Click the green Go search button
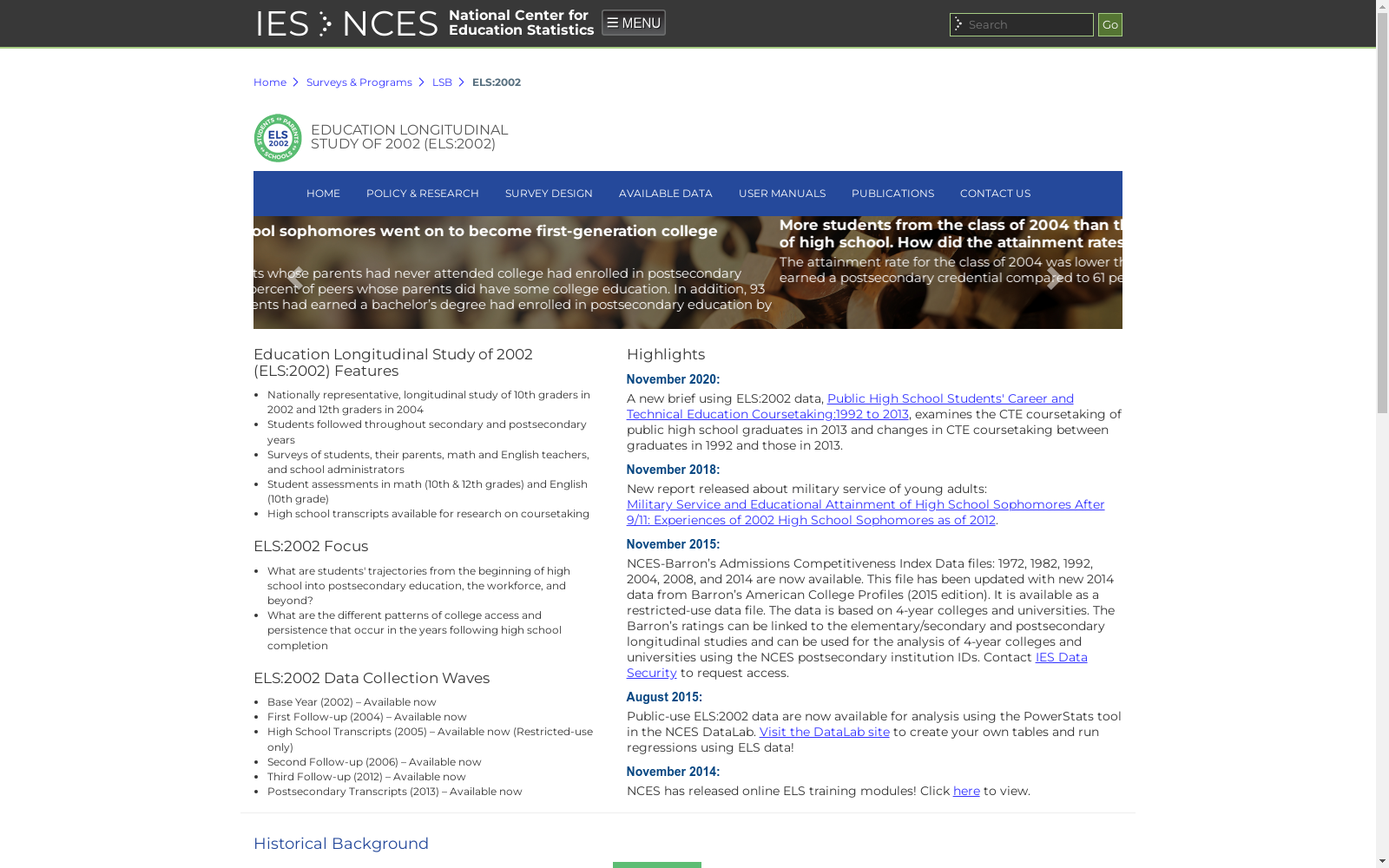Screen dimensions: 1389x868 tap(1109, 24)
